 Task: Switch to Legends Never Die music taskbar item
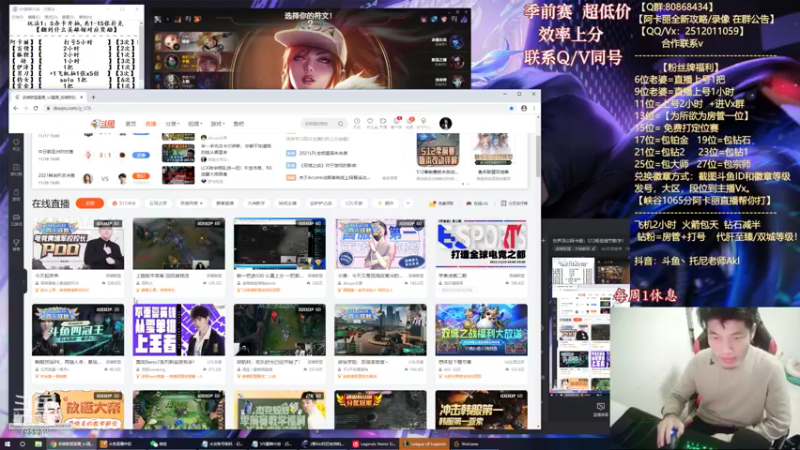374,444
